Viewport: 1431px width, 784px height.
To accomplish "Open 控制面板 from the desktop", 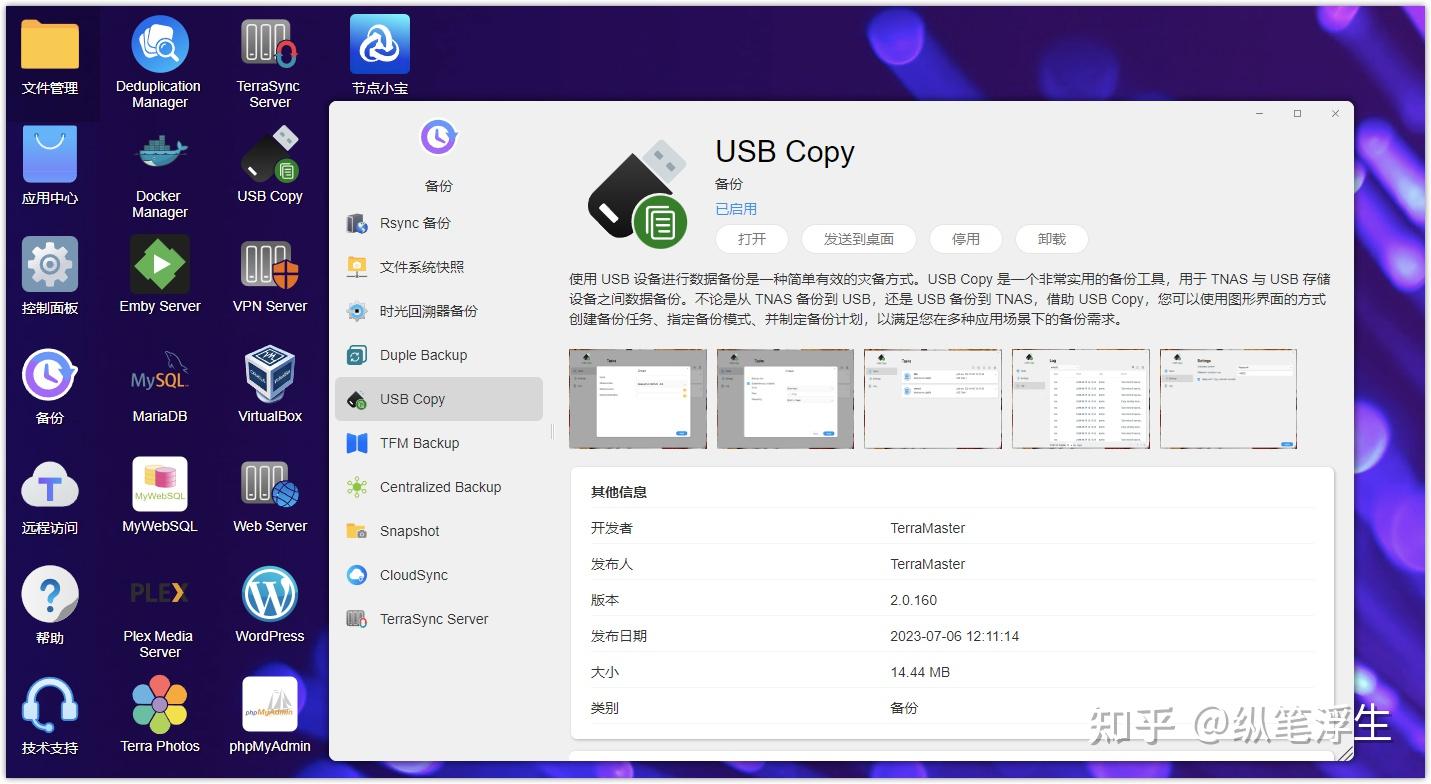I will [x=49, y=275].
